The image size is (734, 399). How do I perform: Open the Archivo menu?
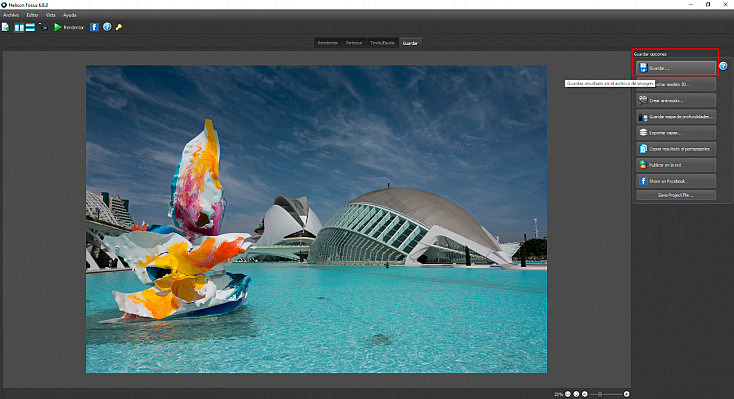pyautogui.click(x=11, y=15)
